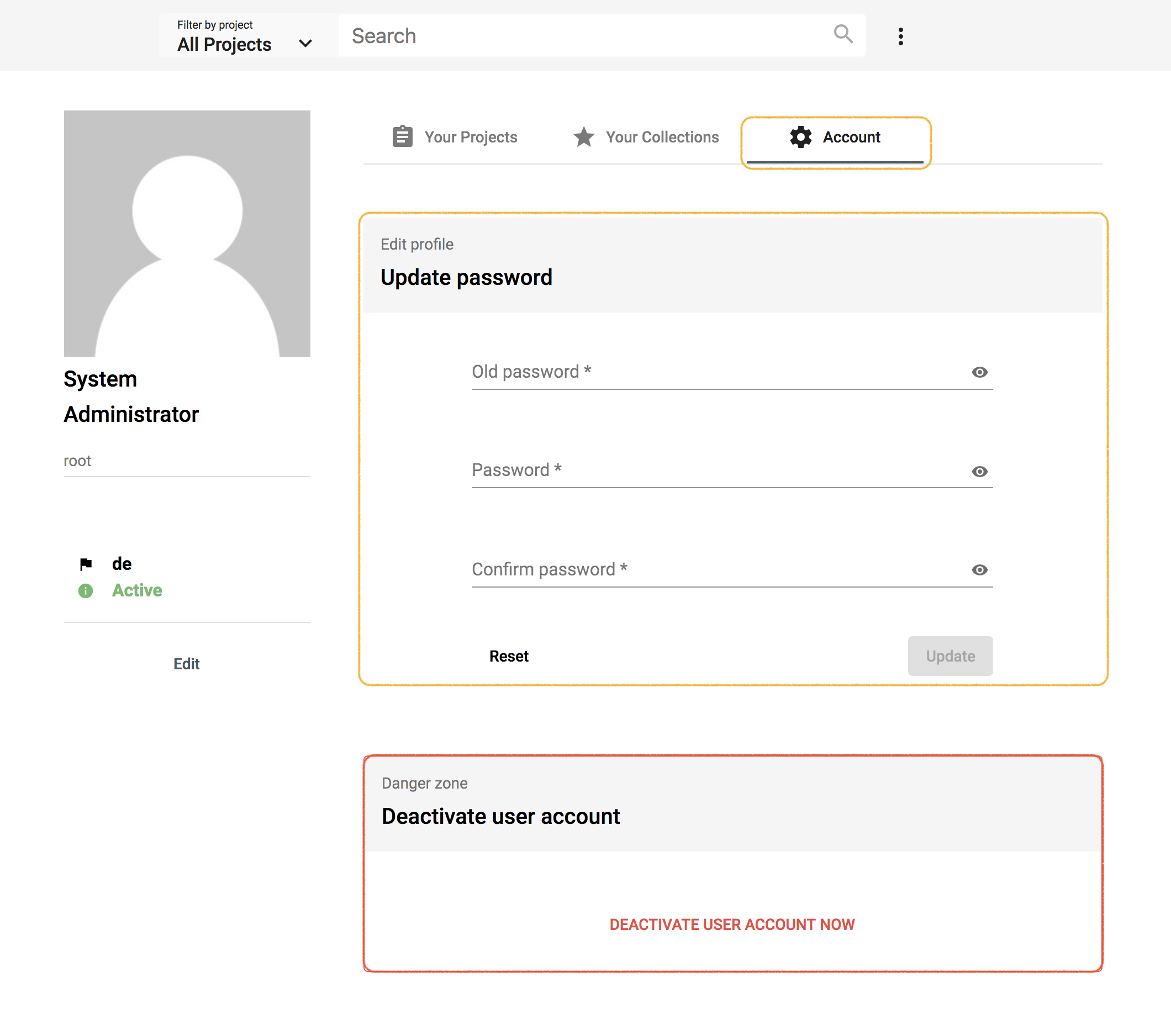Click the green info status icon
Screen dimensions: 1171x1036
click(x=86, y=590)
